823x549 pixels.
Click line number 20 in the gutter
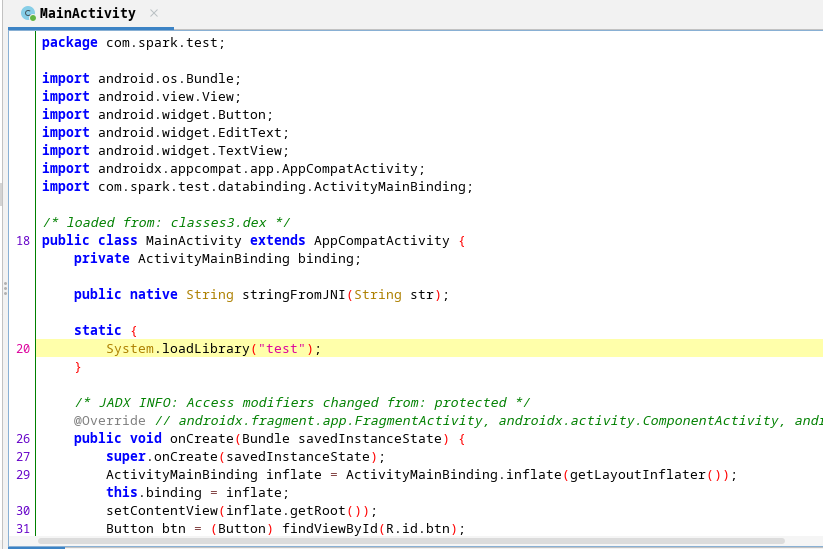23,349
